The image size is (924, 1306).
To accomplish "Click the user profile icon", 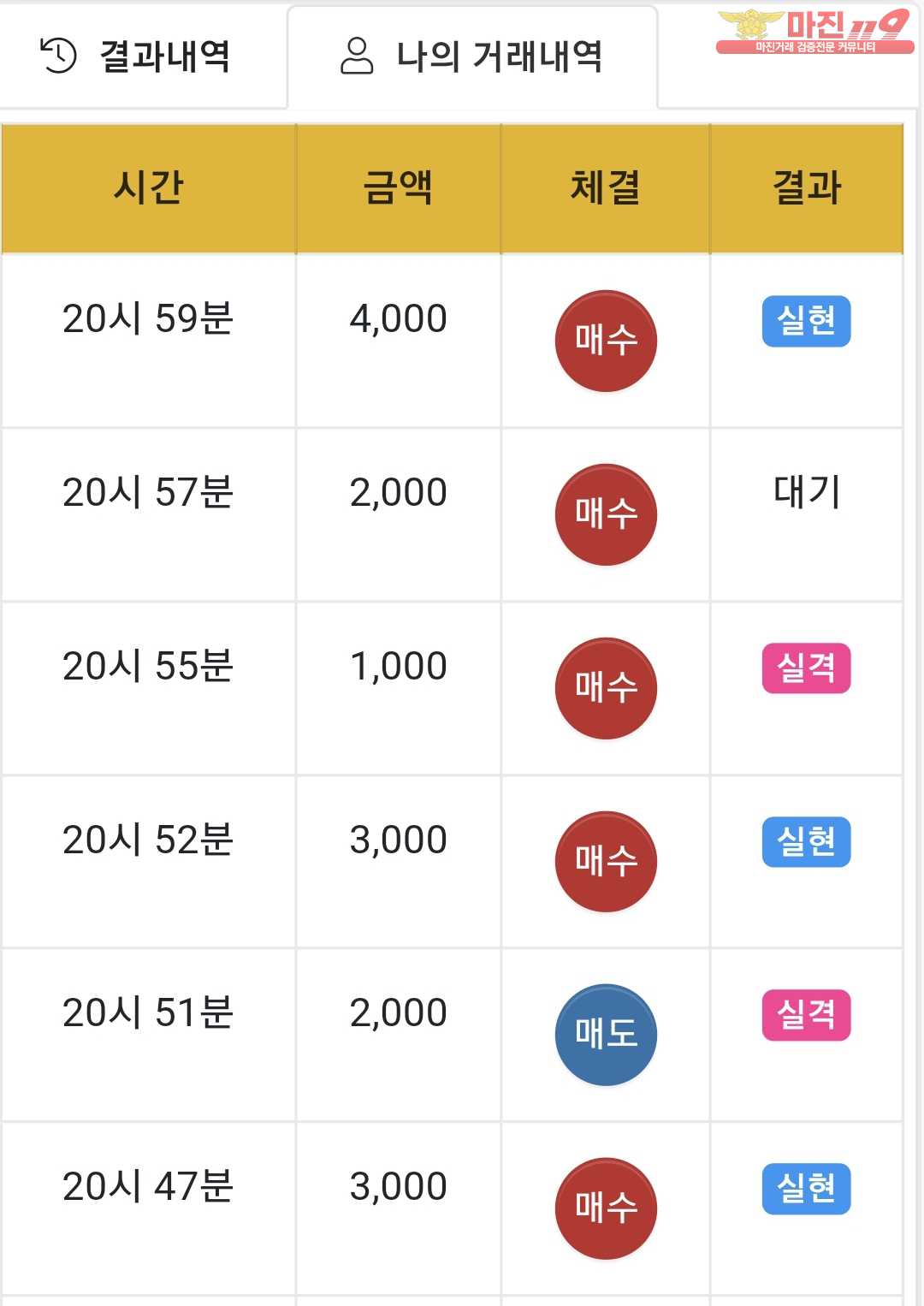I will point(357,56).
